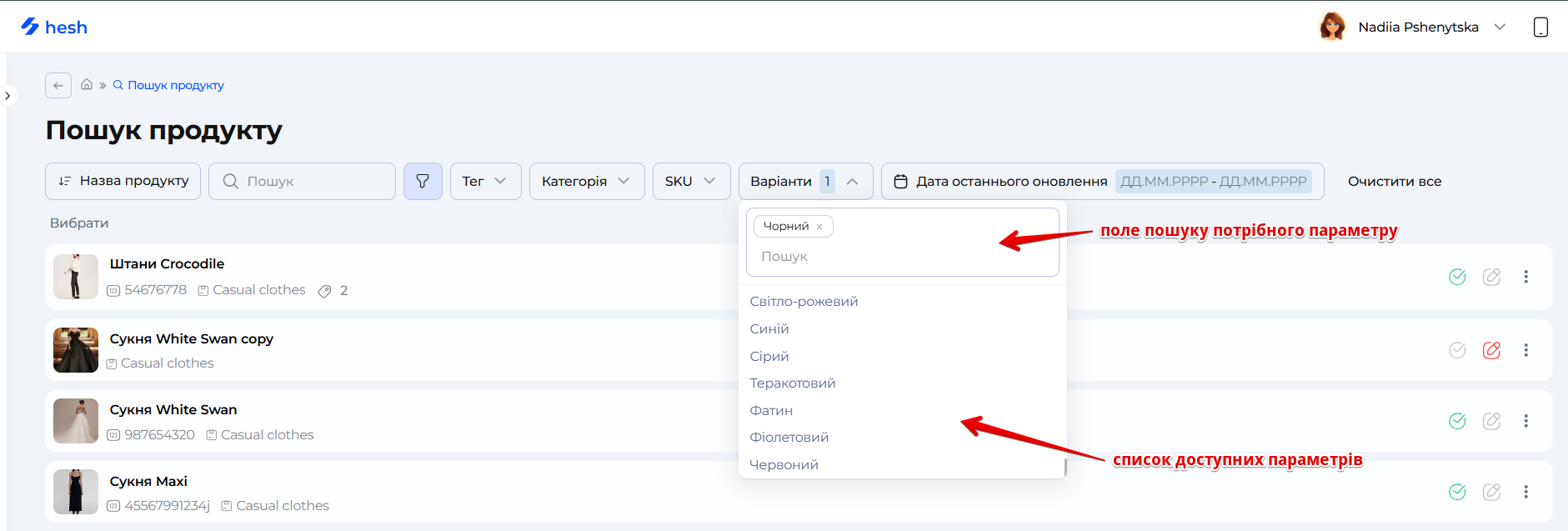
Task: Click the mobile device icon in header
Action: [x=1540, y=28]
